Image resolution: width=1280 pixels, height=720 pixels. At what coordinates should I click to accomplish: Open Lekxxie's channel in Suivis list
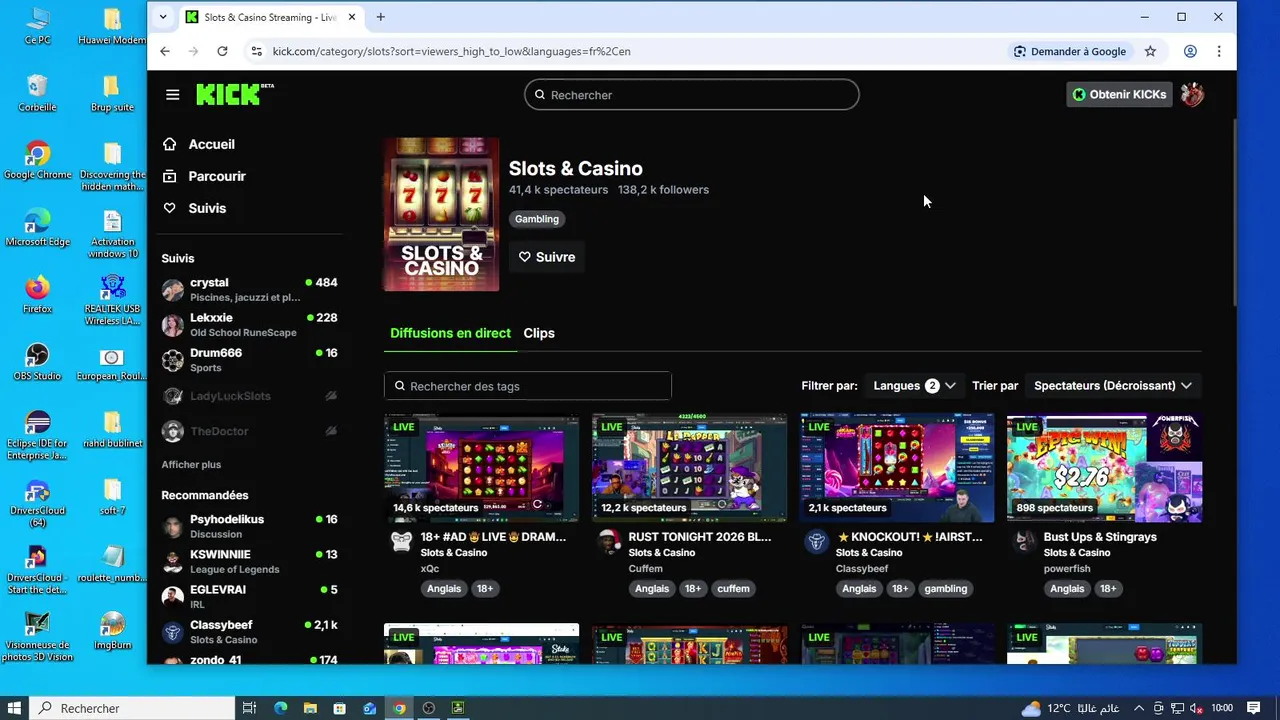pyautogui.click(x=250, y=325)
